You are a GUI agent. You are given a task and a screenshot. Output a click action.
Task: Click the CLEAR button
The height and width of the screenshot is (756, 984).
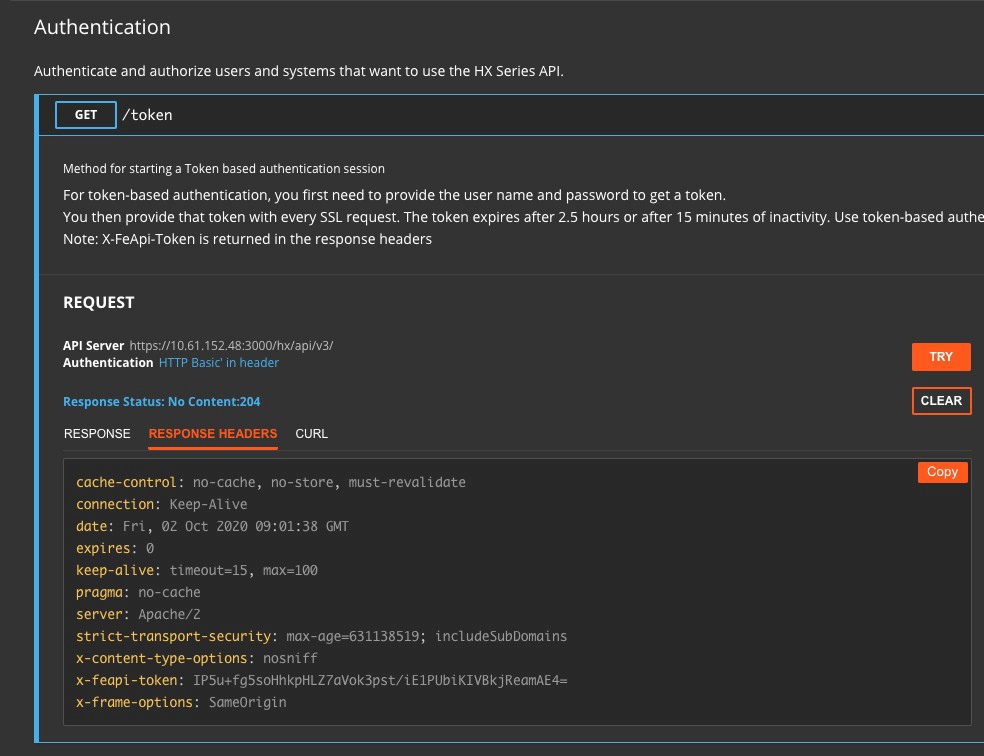[941, 401]
